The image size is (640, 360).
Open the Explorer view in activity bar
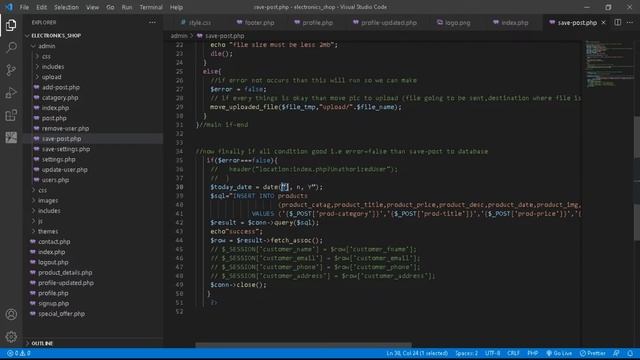tap(11, 25)
